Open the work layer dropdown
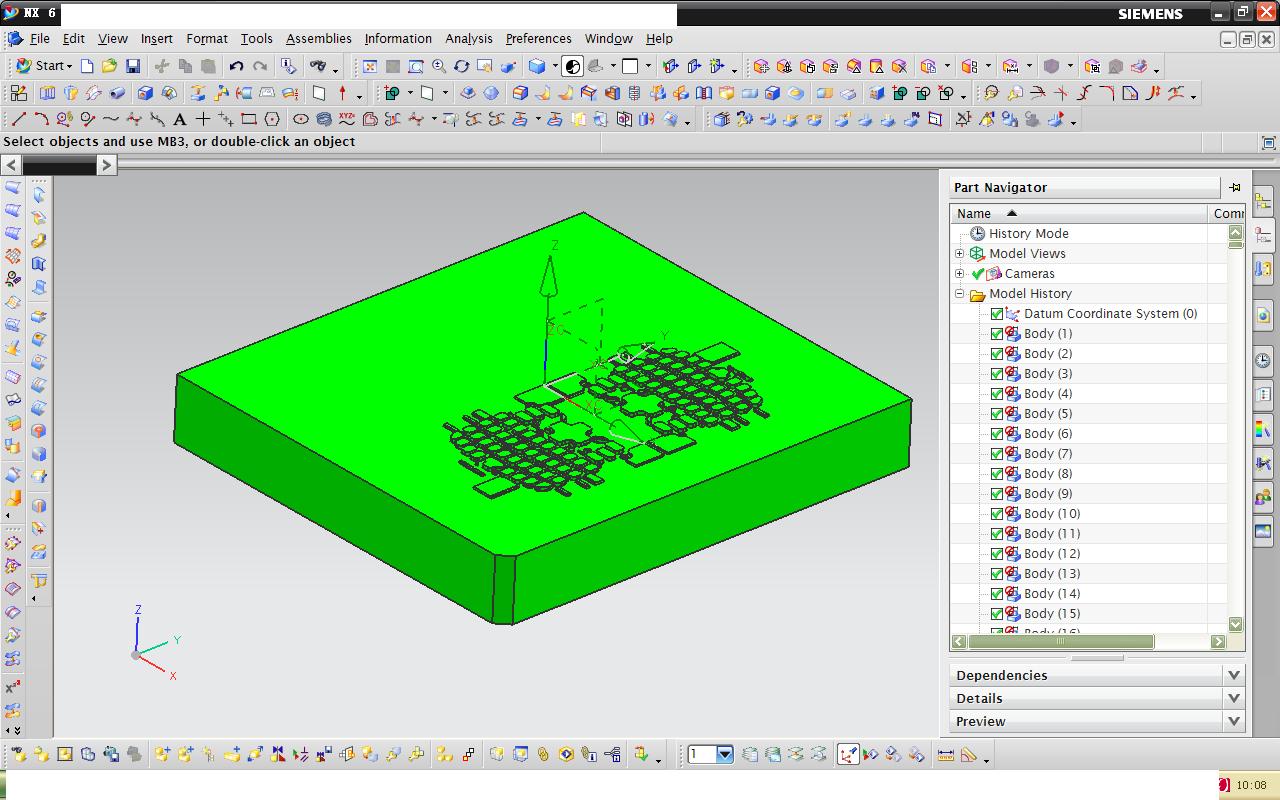1280x800 pixels. click(724, 755)
